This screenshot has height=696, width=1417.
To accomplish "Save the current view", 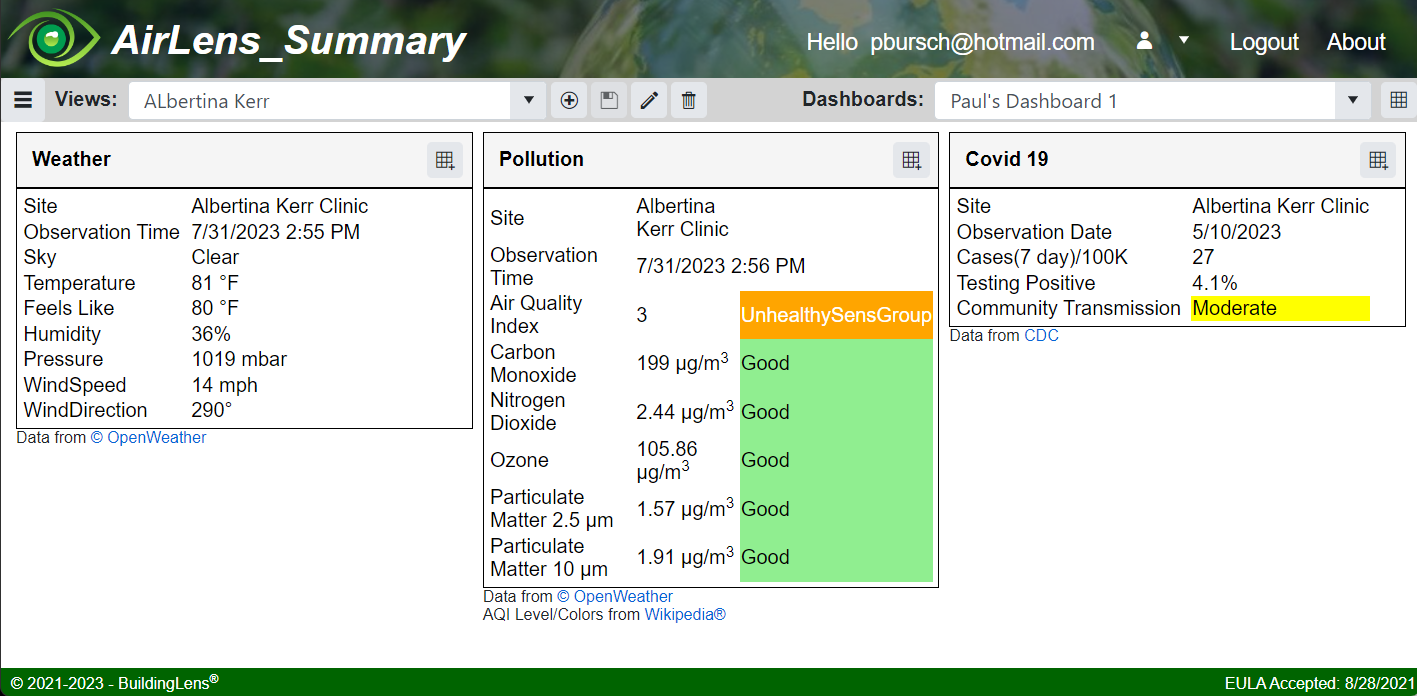I will tap(609, 100).
